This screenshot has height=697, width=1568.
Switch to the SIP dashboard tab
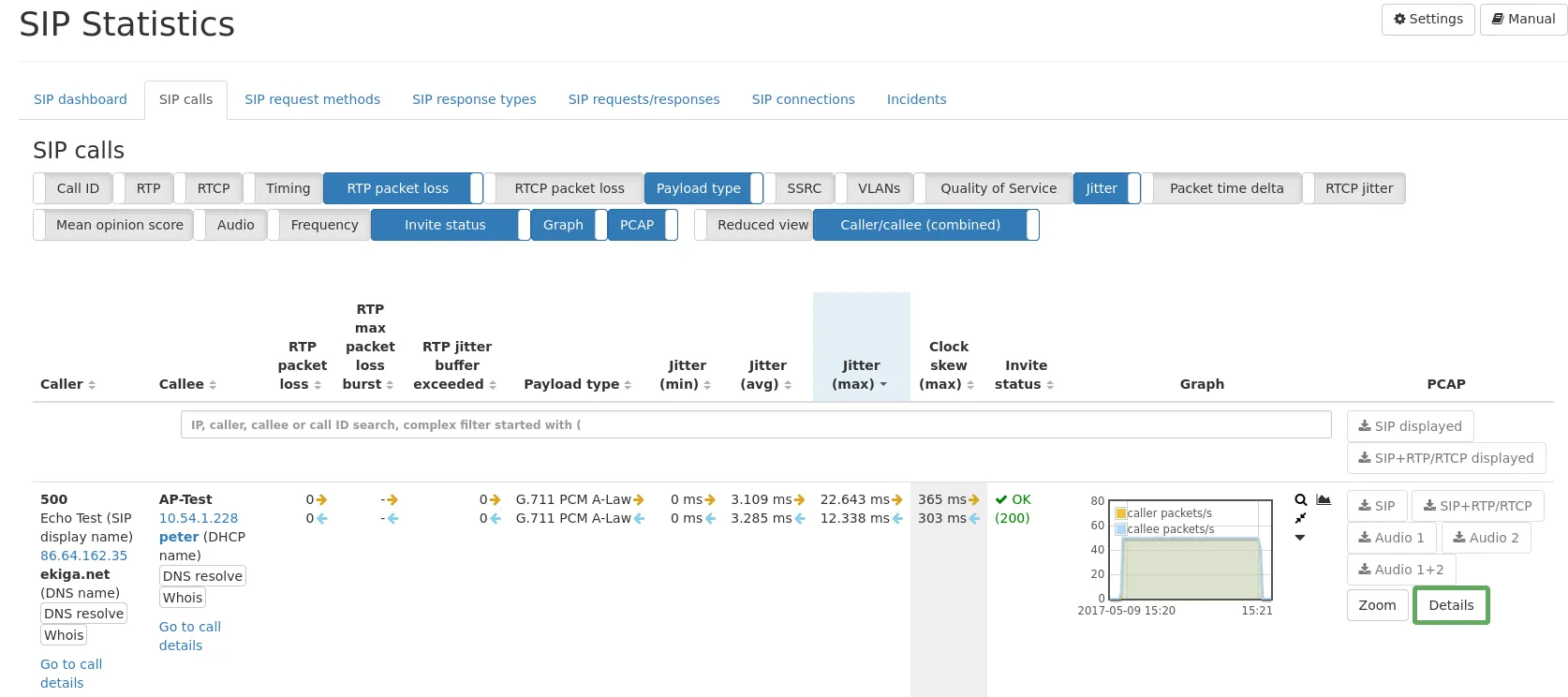tap(81, 99)
